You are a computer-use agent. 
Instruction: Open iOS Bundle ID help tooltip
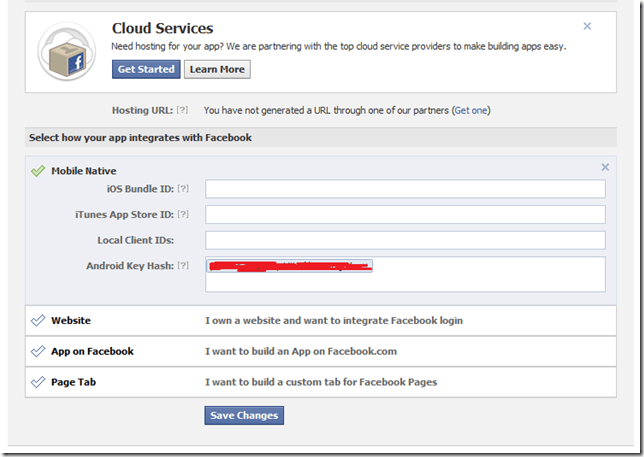[183, 189]
